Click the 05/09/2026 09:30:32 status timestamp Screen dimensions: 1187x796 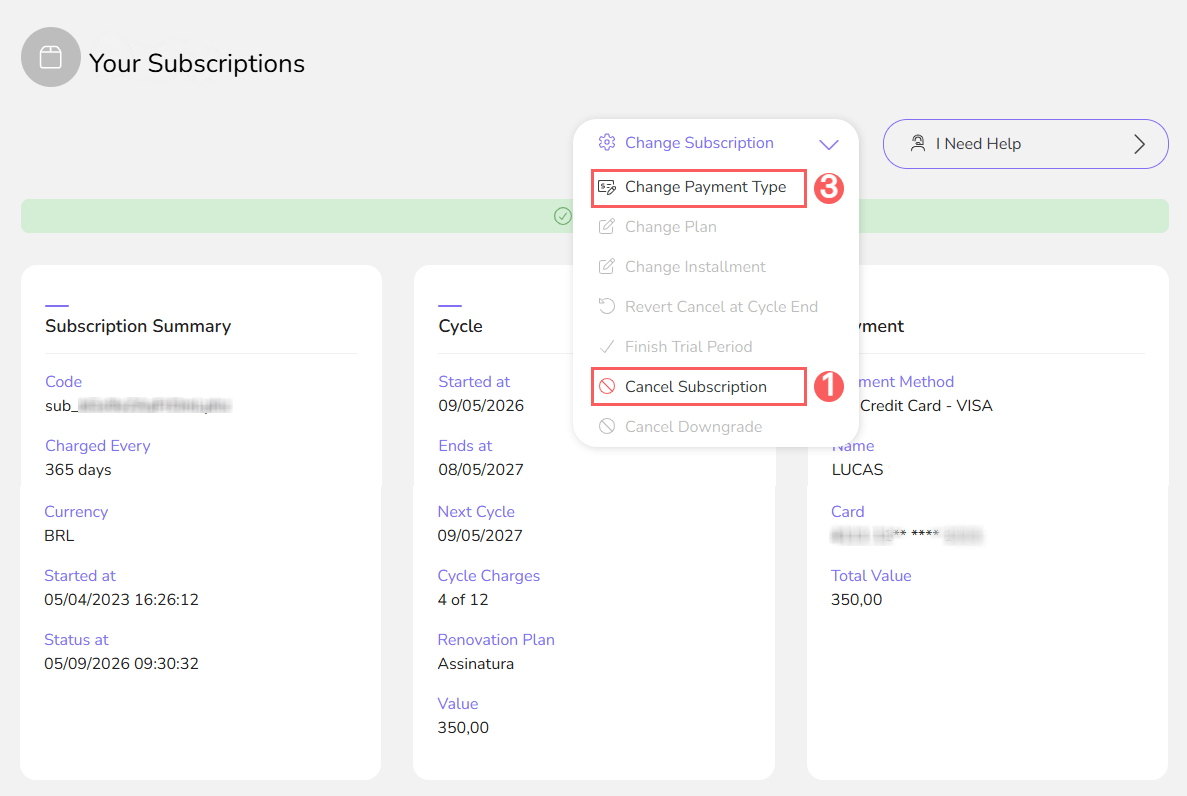click(x=121, y=663)
